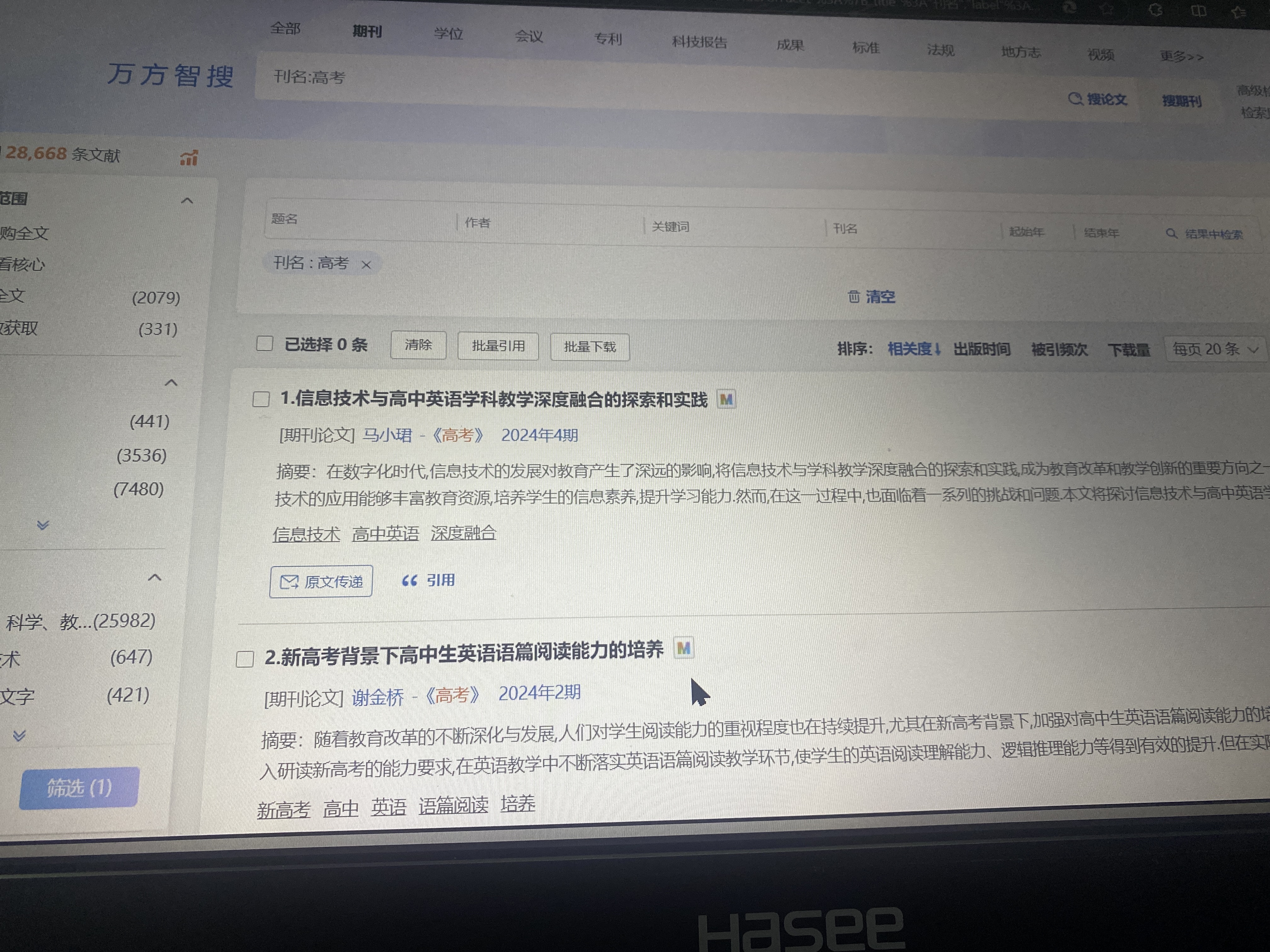Open the result analysis chart icon
The image size is (1270, 952).
coord(189,158)
